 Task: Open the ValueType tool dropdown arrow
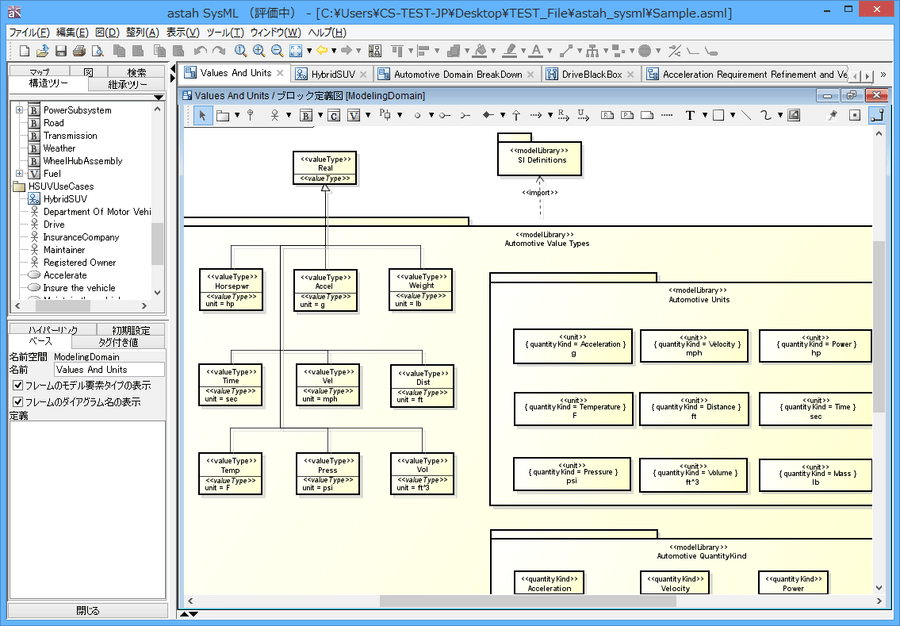pos(368,115)
